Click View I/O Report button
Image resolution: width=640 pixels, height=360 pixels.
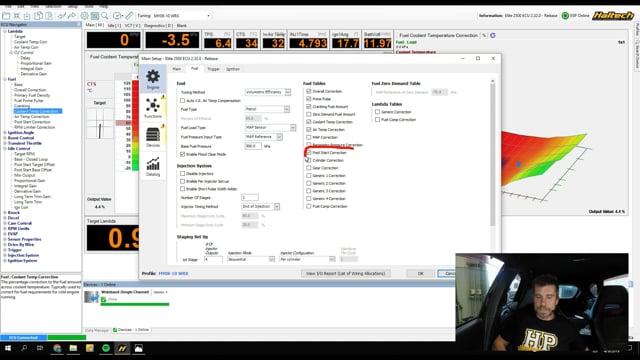pos(346,273)
